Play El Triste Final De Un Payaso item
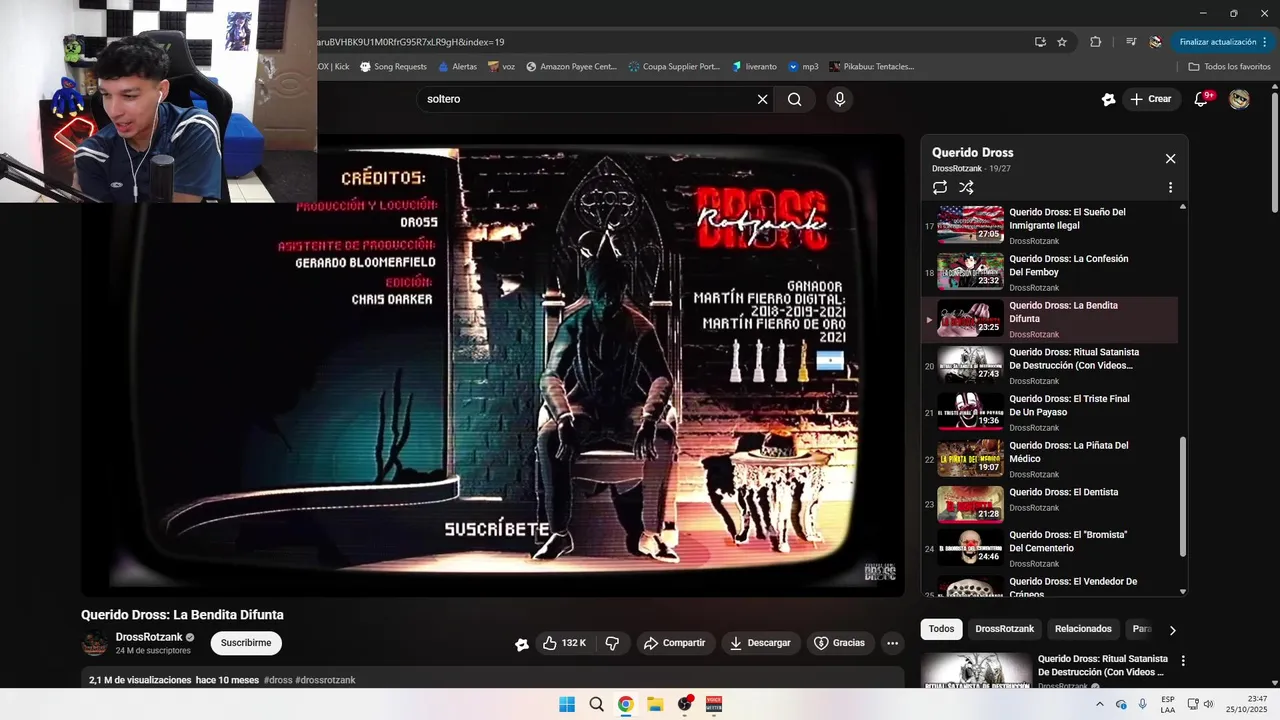 pyautogui.click(x=1049, y=412)
